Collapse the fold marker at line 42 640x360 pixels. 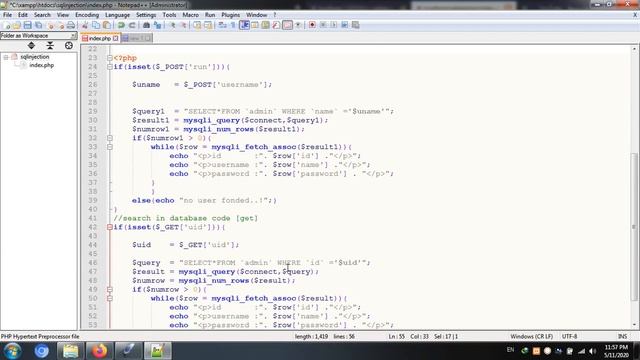[x=110, y=227]
